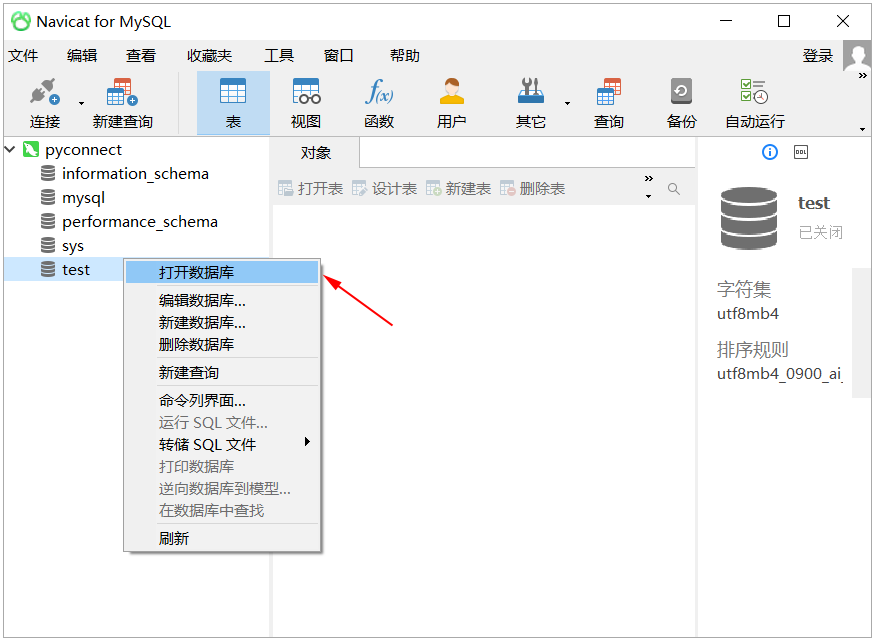
Task: Click the 打开表 button
Action: click(310, 188)
